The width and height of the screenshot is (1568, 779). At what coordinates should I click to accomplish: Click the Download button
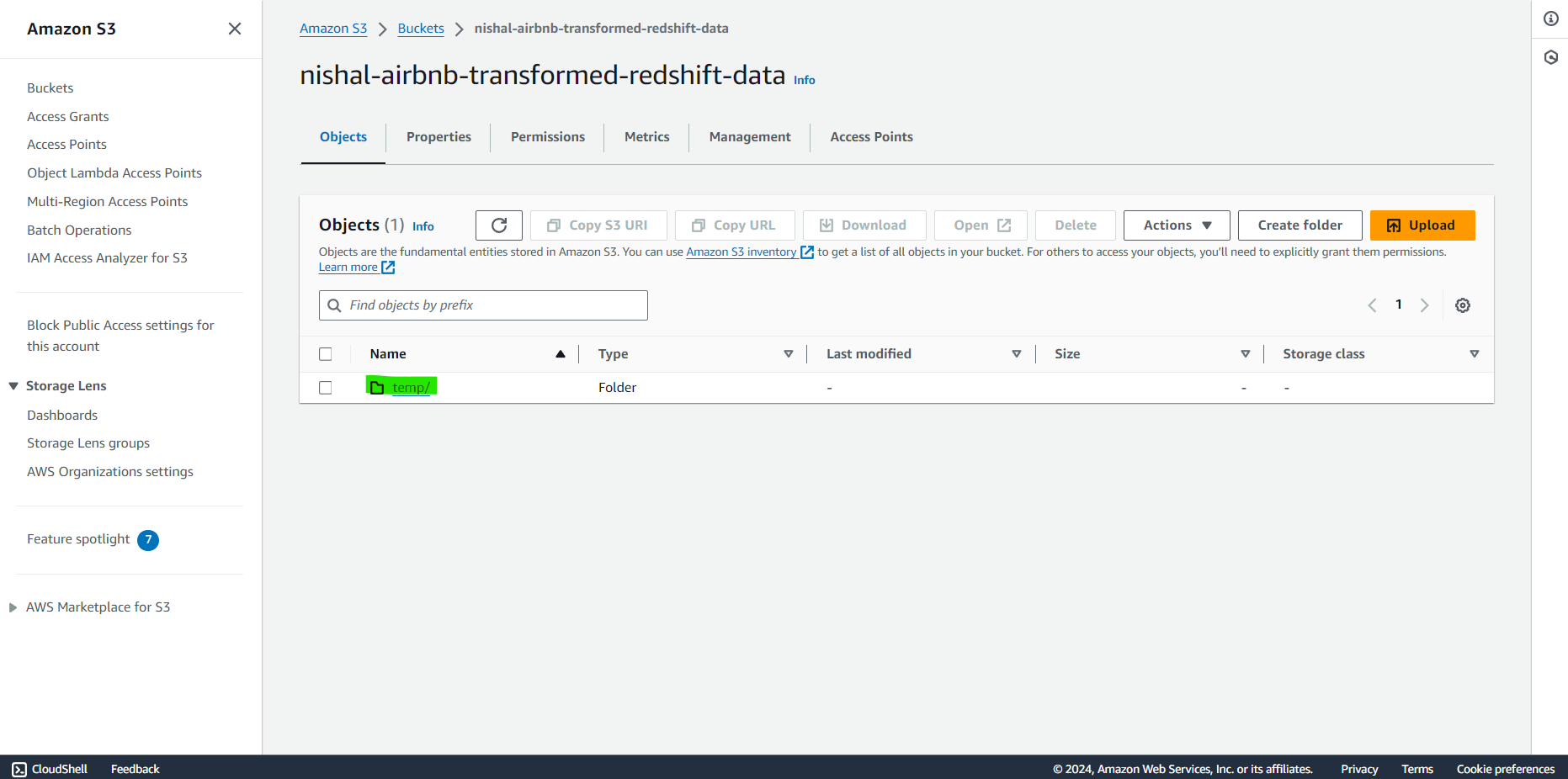click(x=864, y=225)
